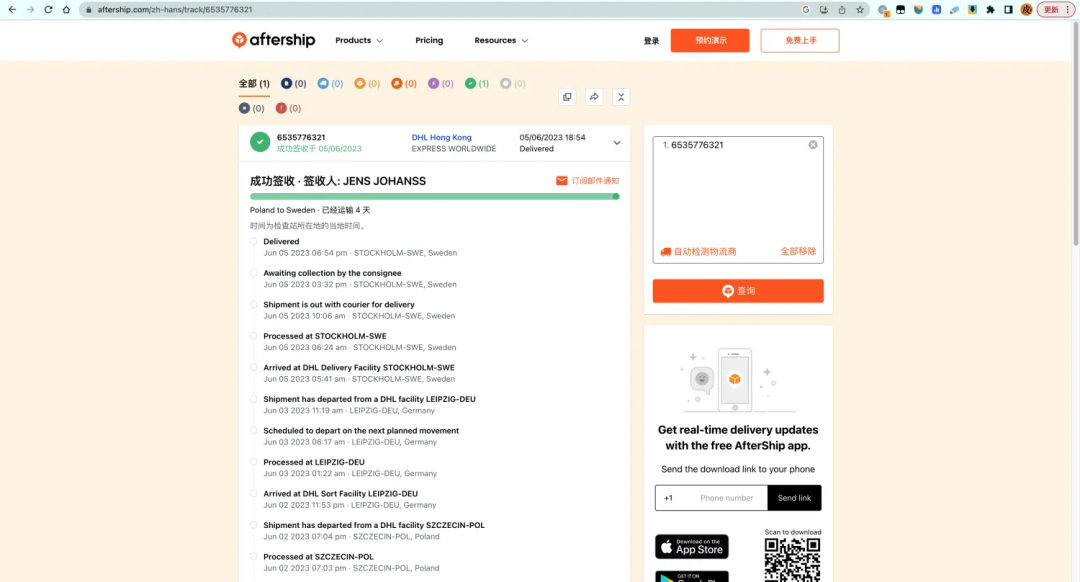Expand the Resources dropdown menu
The image size is (1080, 582).
click(x=501, y=41)
